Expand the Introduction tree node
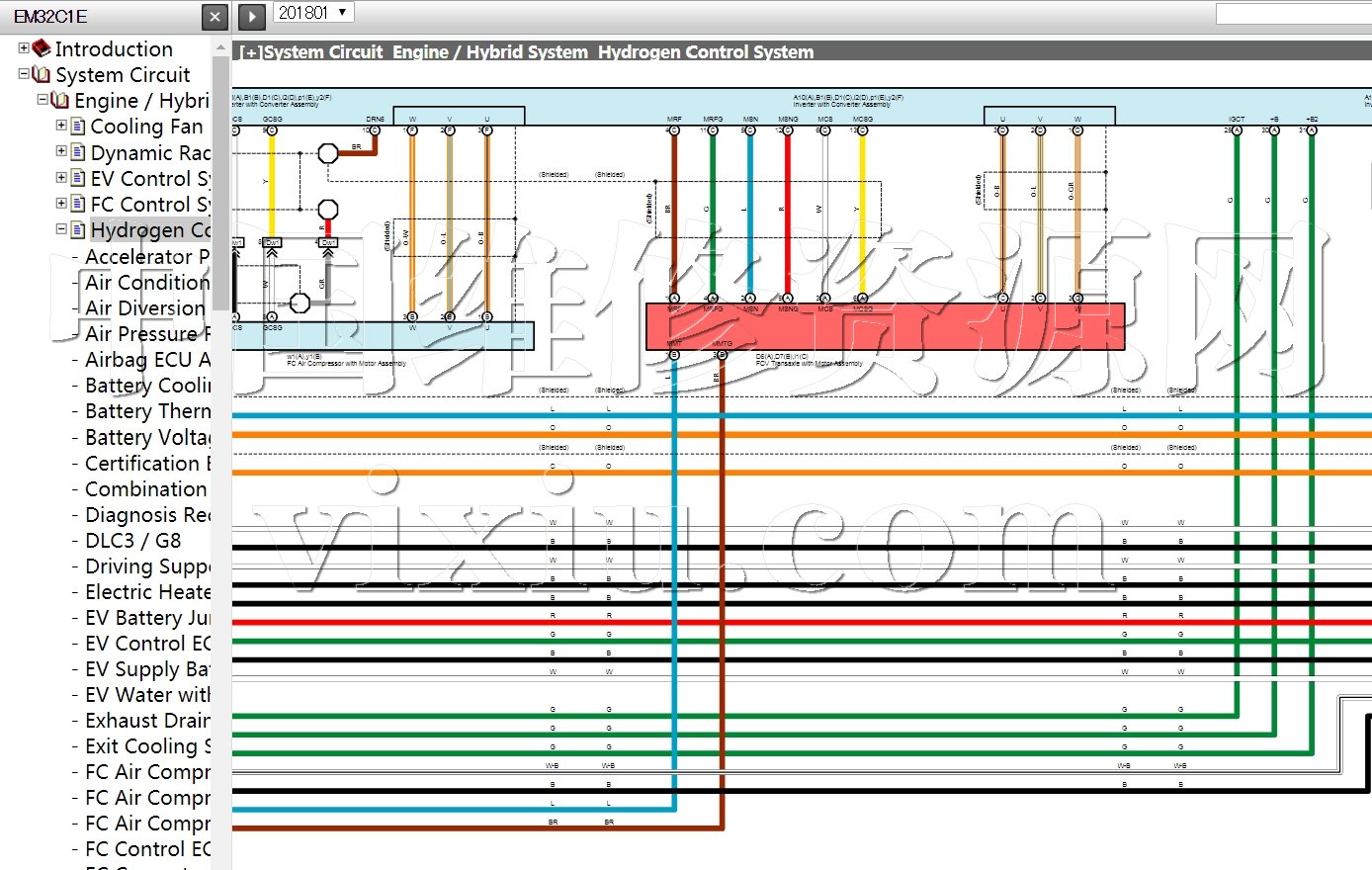The height and width of the screenshot is (870, 1372). pyautogui.click(x=24, y=47)
